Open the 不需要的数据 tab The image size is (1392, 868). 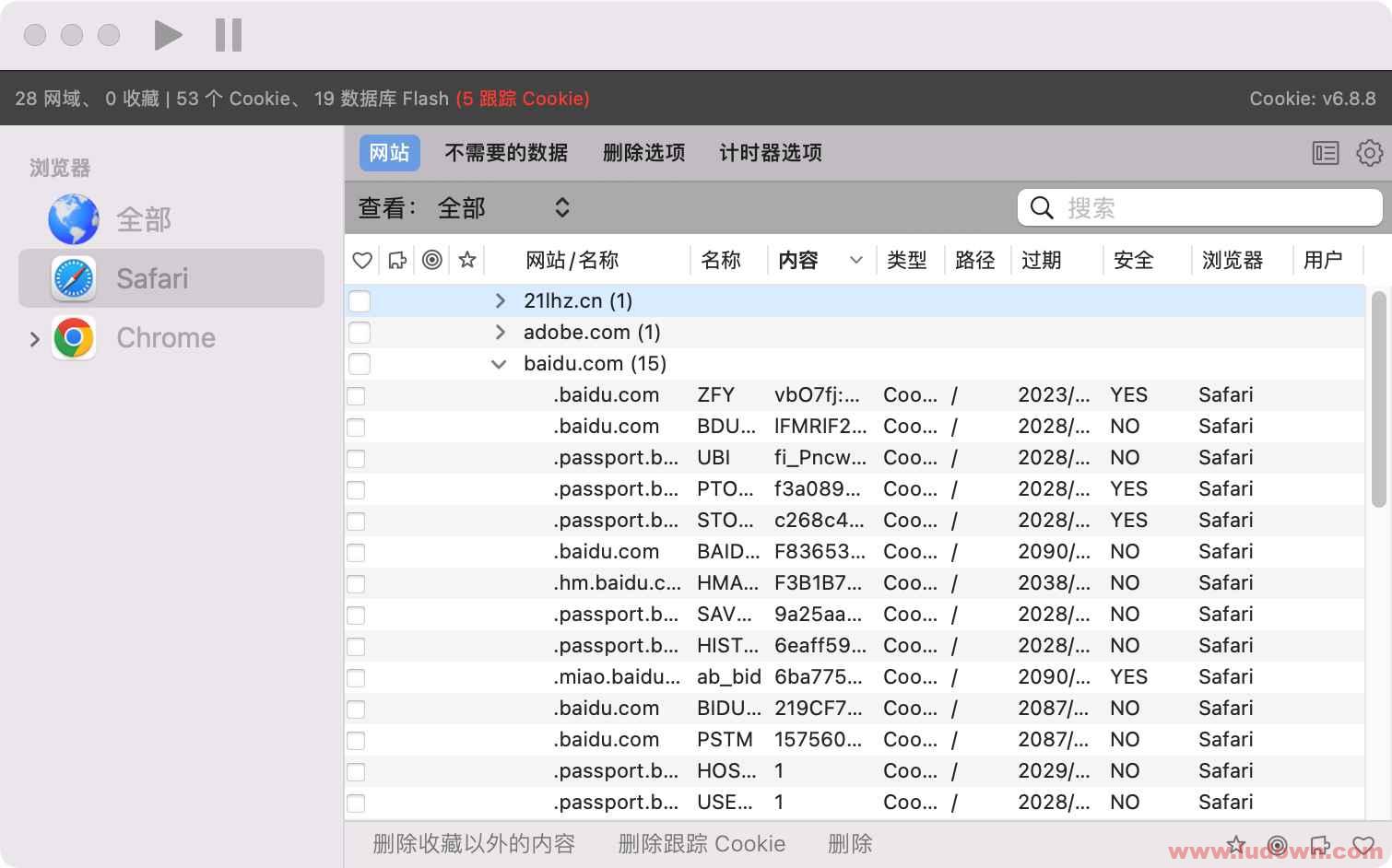coord(506,153)
